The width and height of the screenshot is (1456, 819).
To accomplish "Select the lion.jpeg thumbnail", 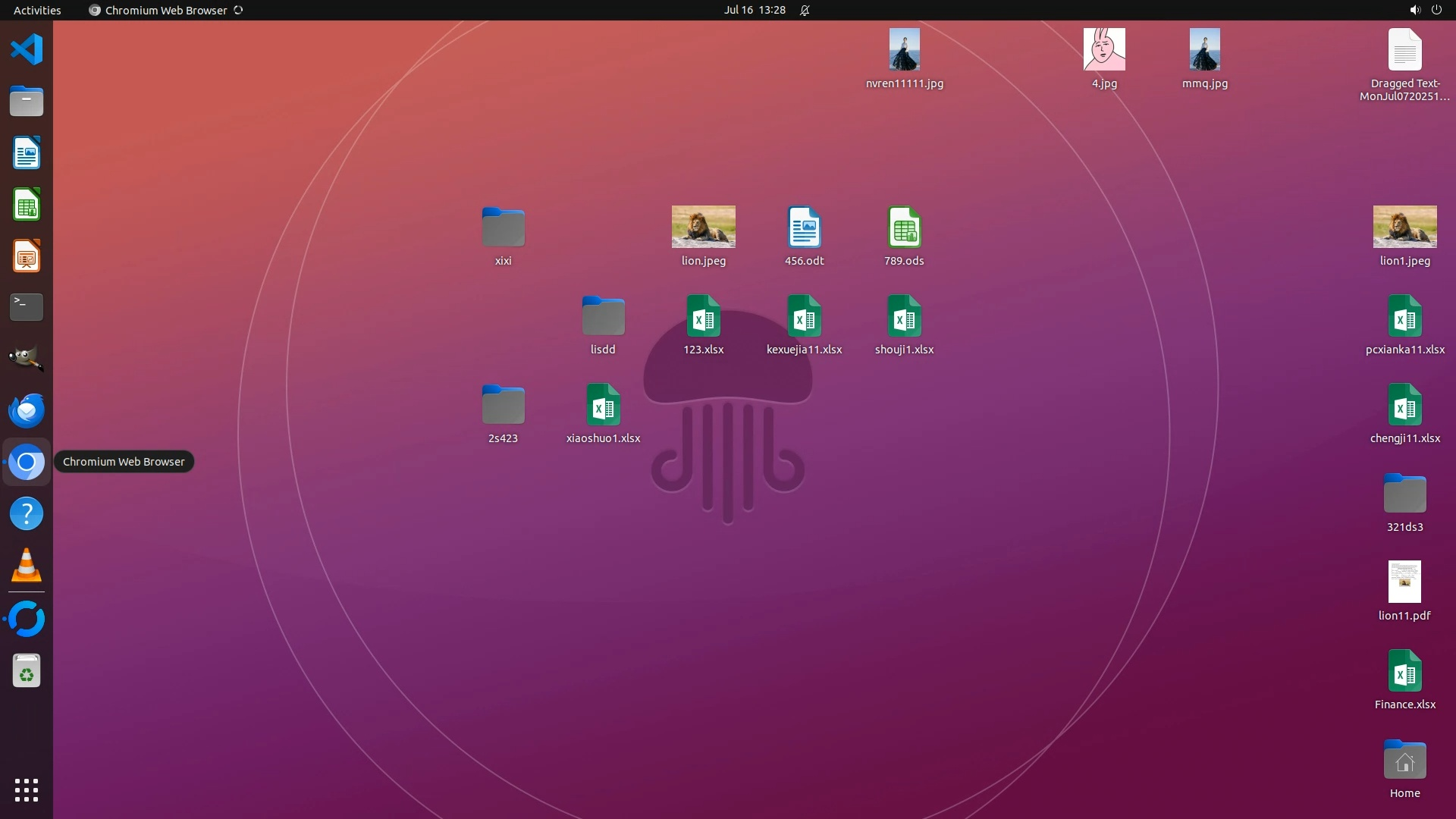I will click(x=703, y=227).
